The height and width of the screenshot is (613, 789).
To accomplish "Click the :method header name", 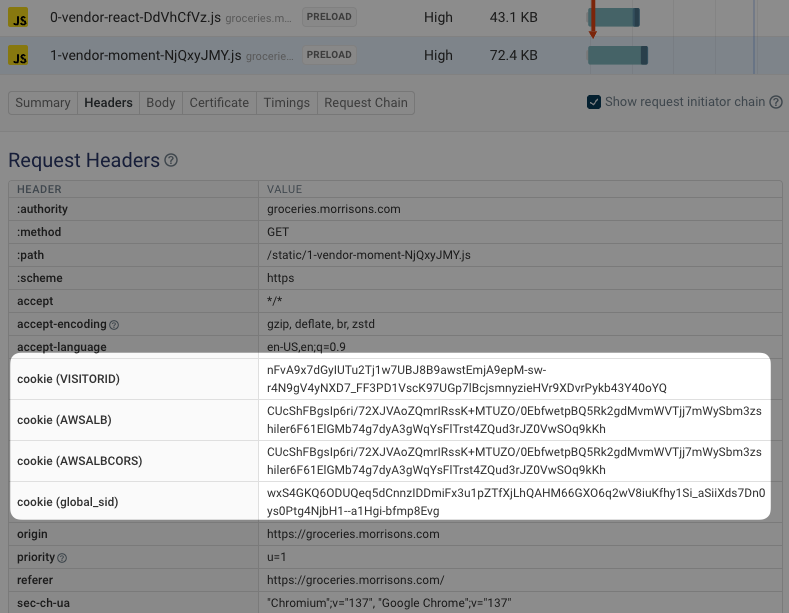I will [39, 232].
